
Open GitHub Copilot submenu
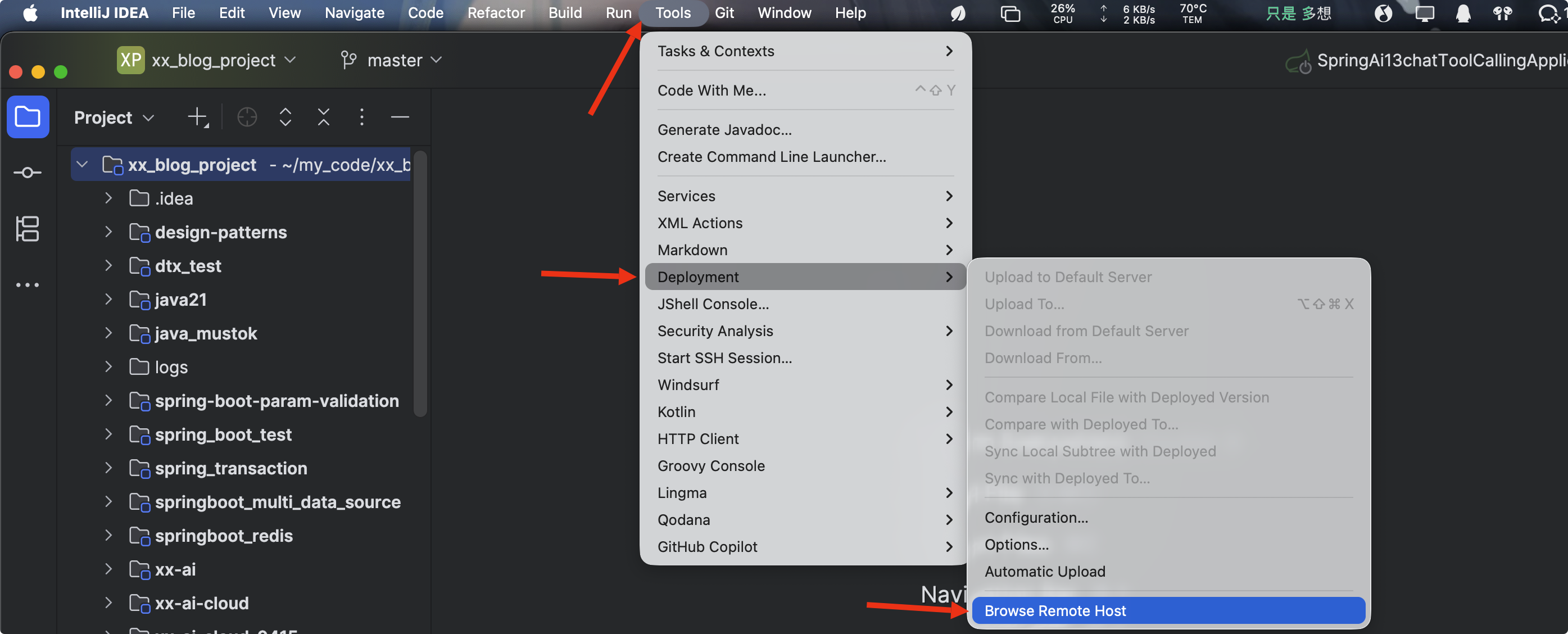pos(805,547)
